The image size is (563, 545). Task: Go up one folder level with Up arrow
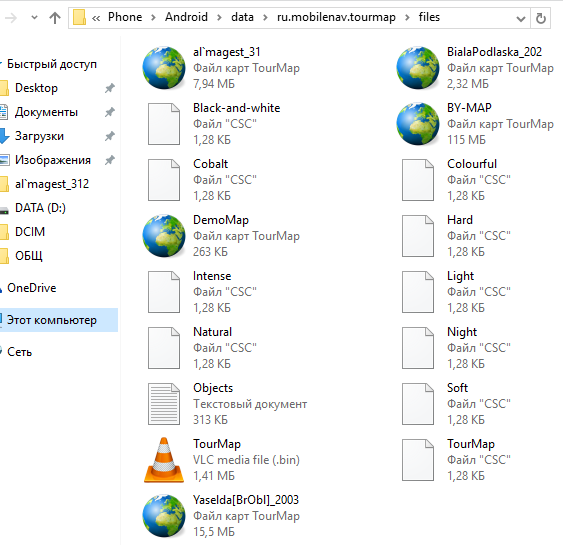coord(55,18)
